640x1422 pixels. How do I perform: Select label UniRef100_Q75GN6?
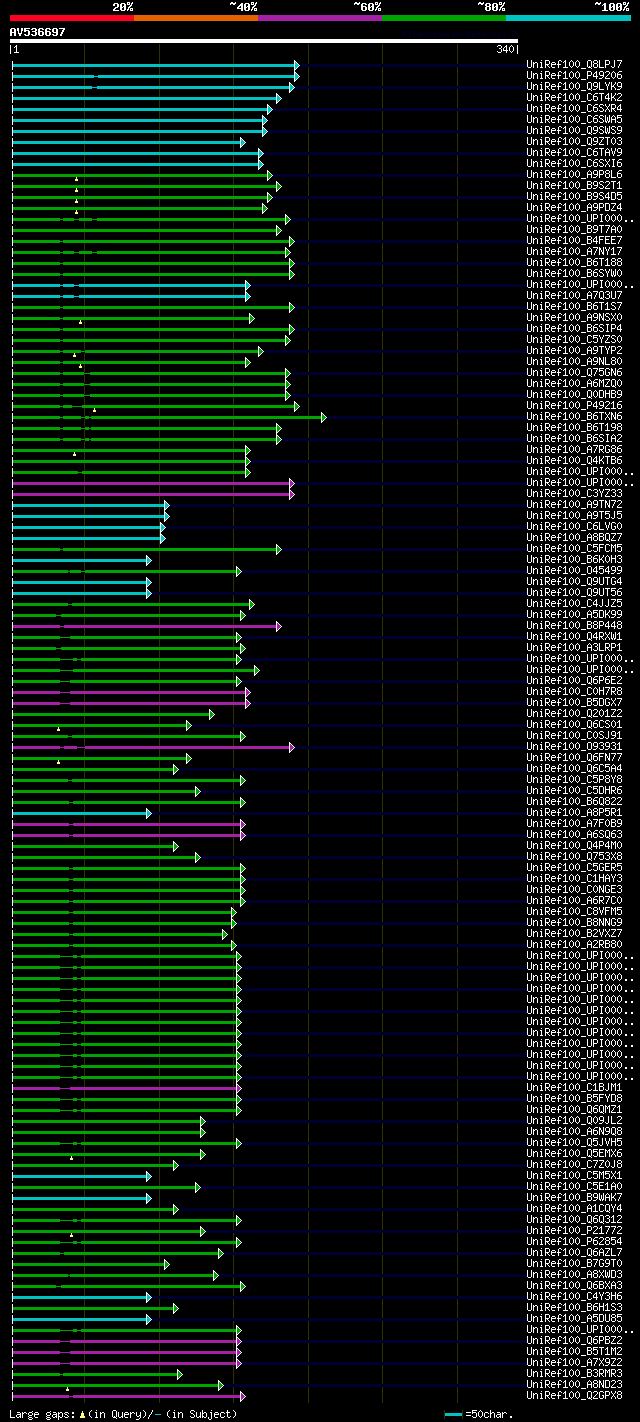[x=575, y=372]
